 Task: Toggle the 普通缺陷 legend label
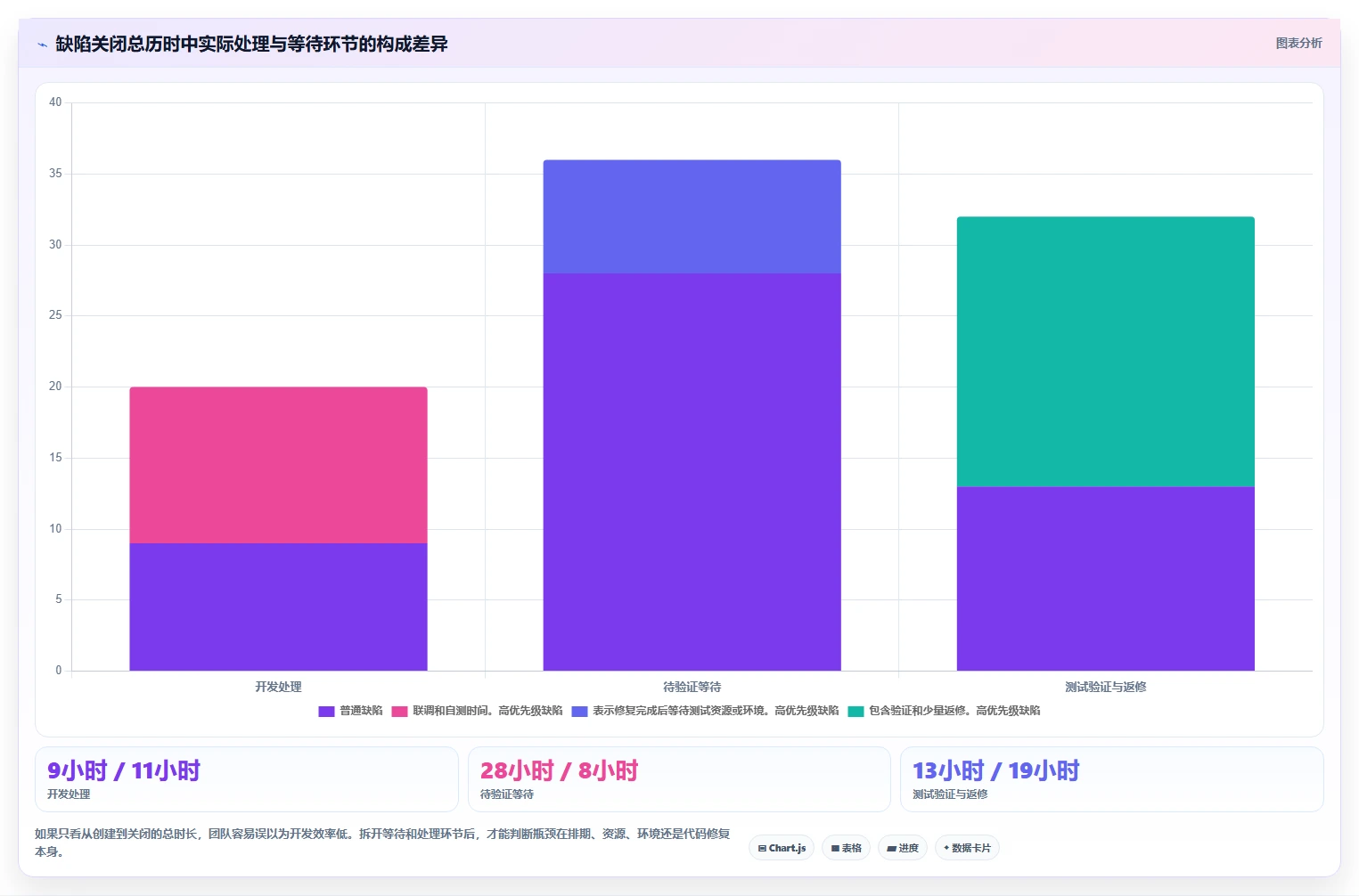tap(361, 711)
